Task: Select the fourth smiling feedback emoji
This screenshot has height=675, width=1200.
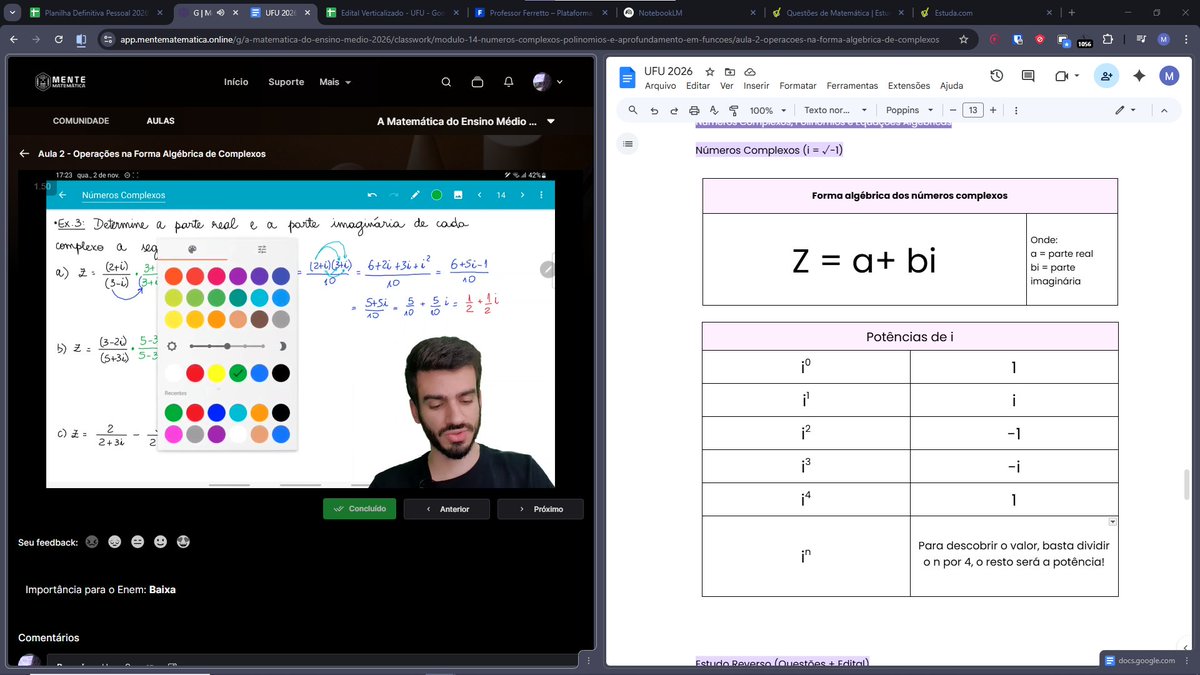Action: 160,542
